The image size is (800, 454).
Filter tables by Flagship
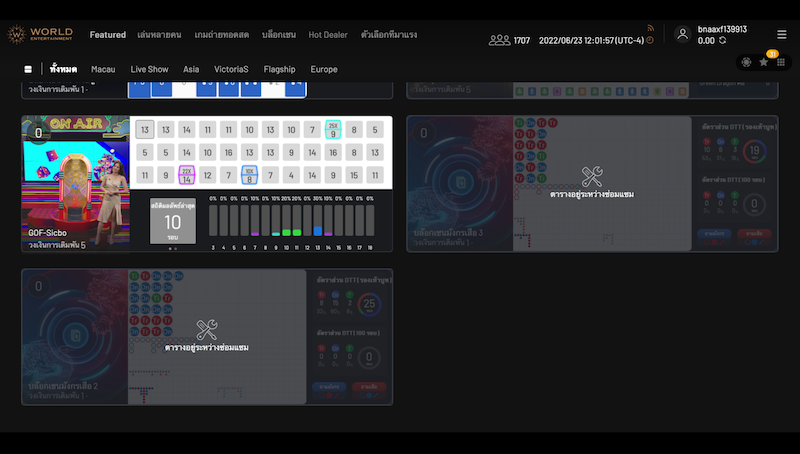(x=280, y=69)
